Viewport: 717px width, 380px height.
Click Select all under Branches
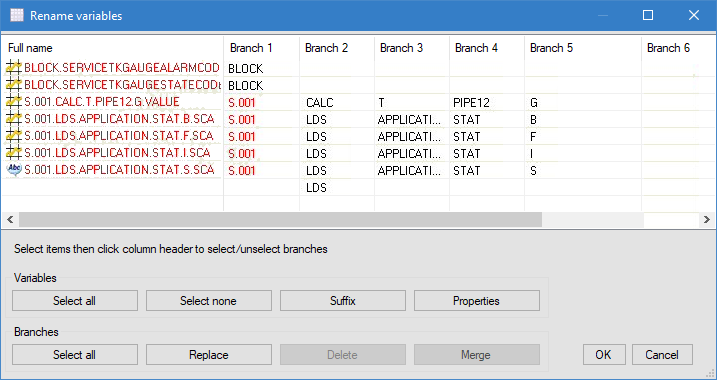point(75,355)
